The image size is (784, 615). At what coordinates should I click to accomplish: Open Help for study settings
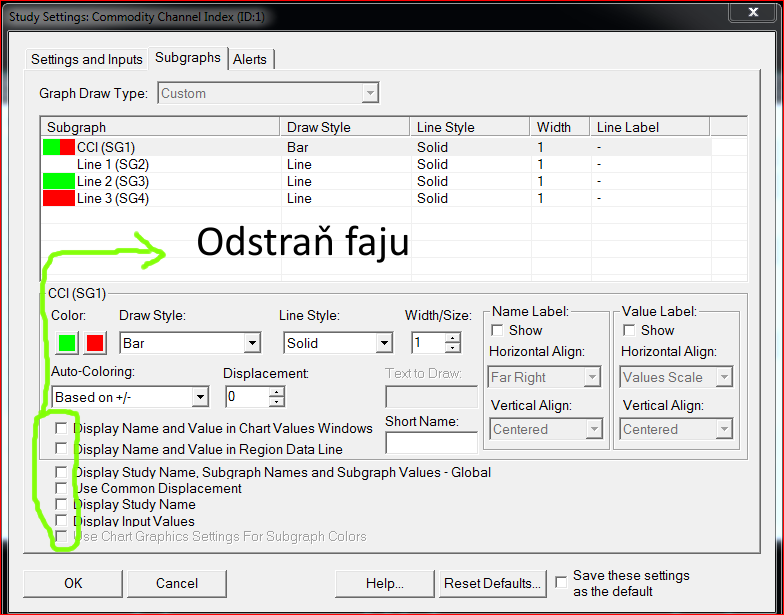[384, 584]
